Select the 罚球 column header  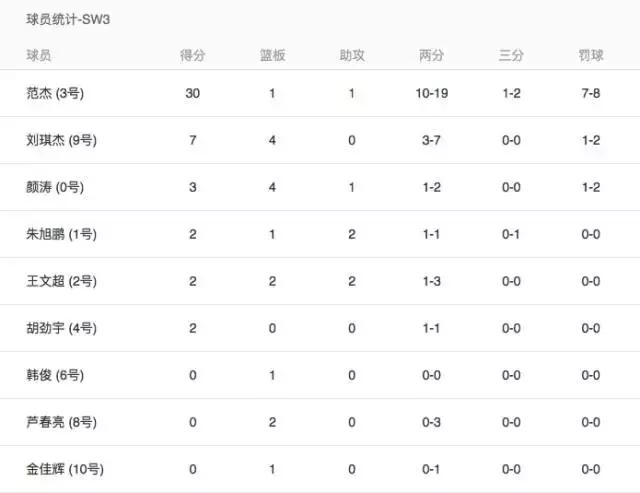point(590,56)
